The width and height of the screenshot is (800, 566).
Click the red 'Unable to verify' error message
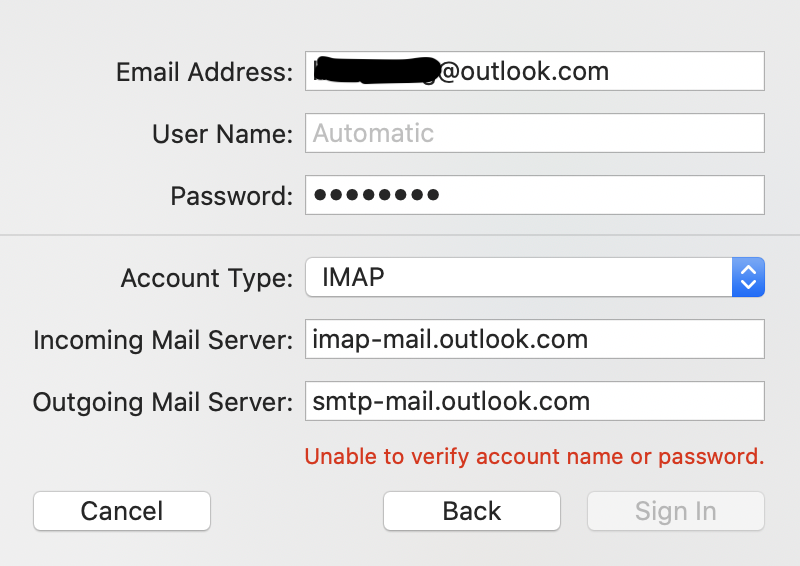pyautogui.click(x=534, y=457)
